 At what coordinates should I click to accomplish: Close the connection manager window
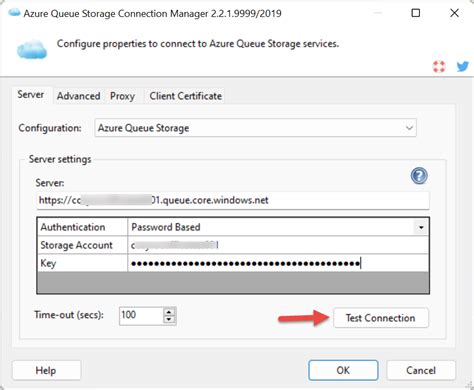coord(454,13)
